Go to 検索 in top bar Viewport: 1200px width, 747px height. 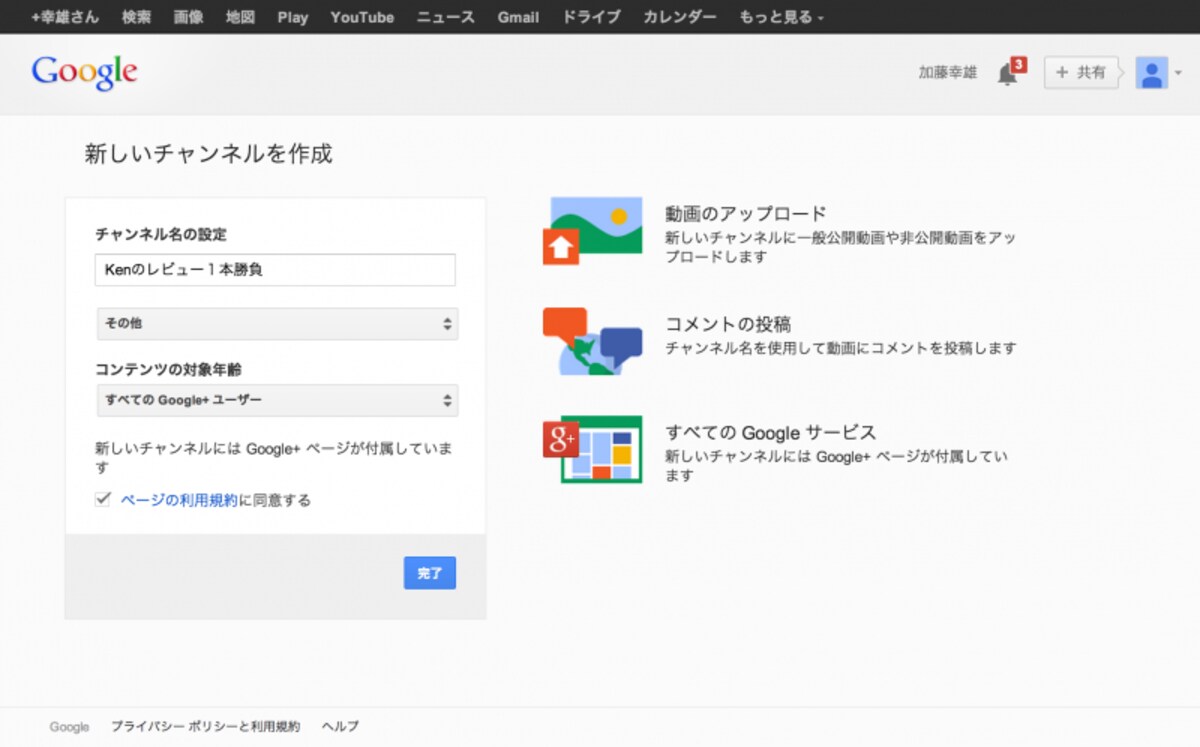(136, 17)
